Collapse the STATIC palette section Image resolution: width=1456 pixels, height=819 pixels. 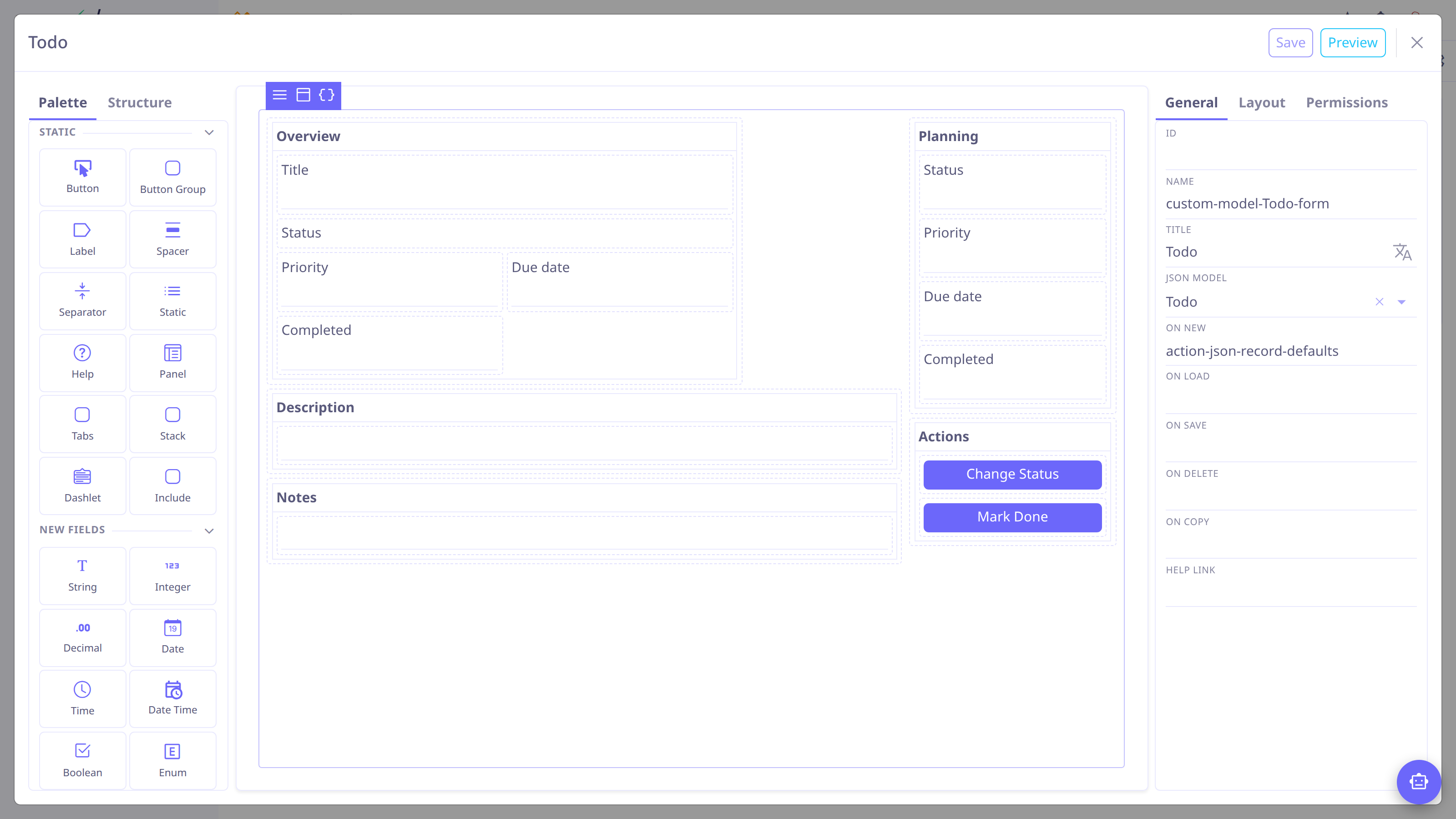click(209, 132)
